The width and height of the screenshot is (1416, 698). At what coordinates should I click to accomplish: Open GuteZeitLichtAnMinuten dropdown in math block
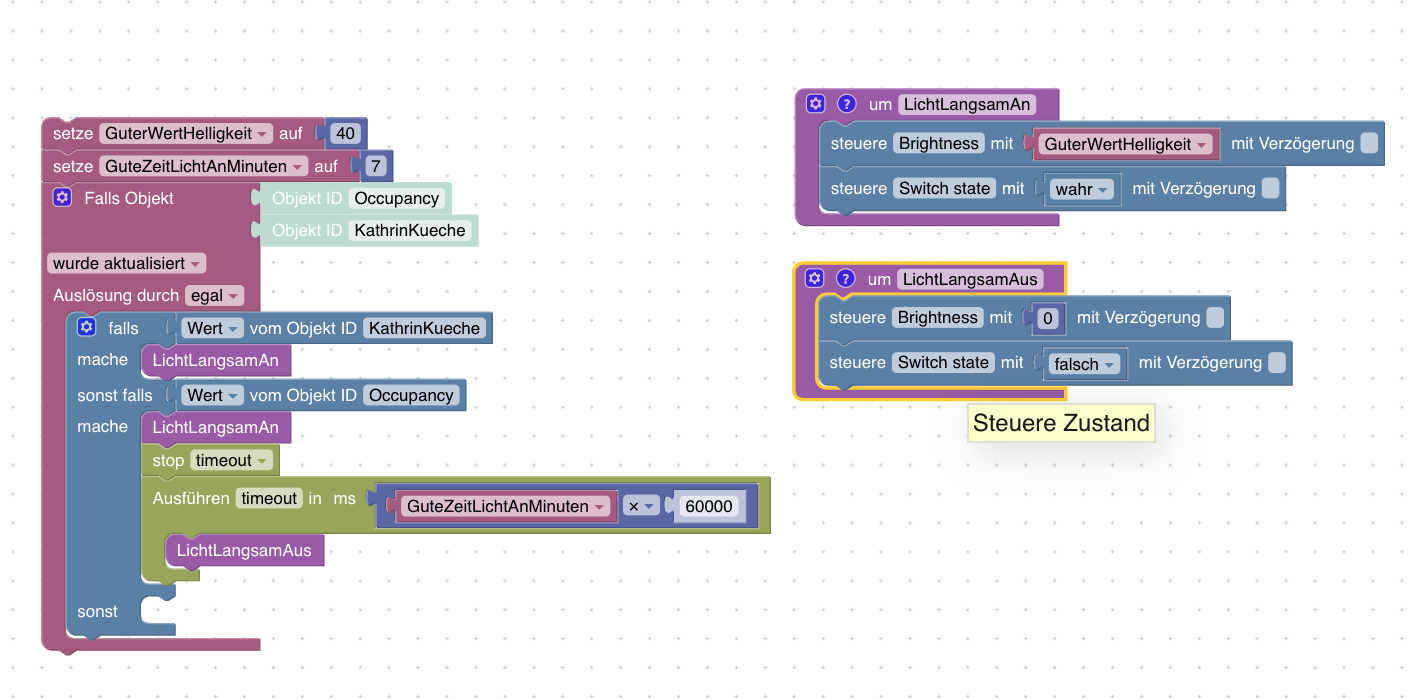pos(505,506)
